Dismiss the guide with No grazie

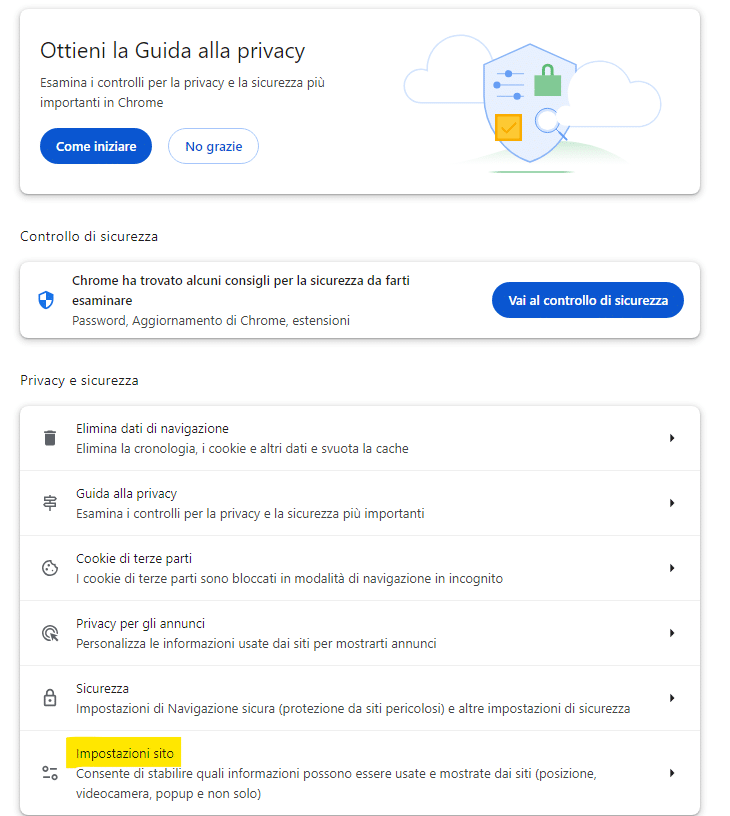(213, 146)
